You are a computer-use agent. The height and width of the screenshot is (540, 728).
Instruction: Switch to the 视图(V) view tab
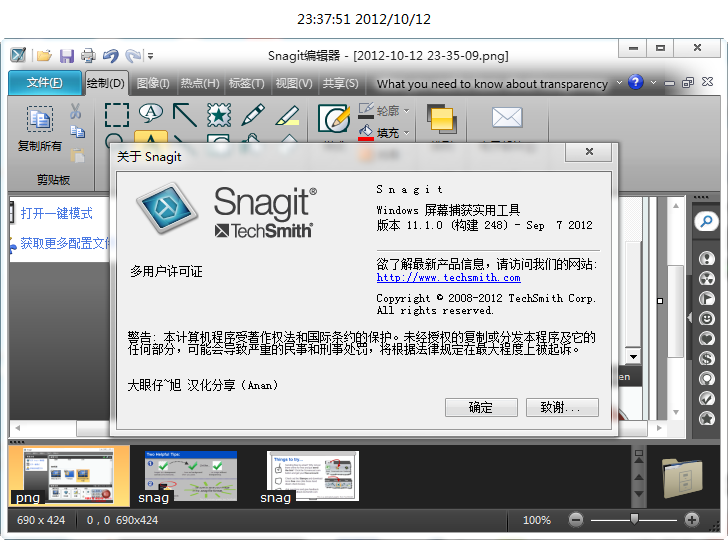(294, 84)
